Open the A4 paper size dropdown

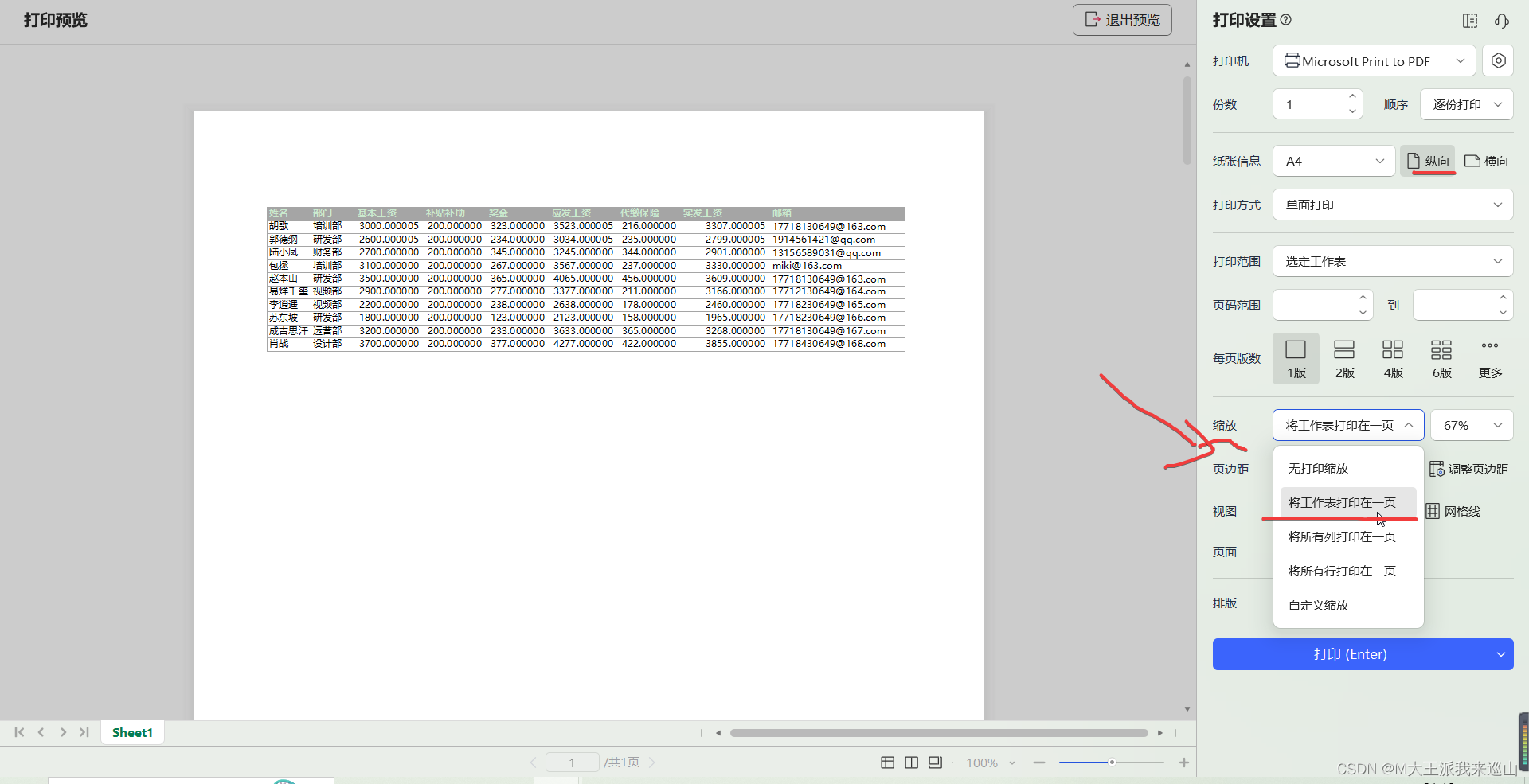[x=1334, y=161]
